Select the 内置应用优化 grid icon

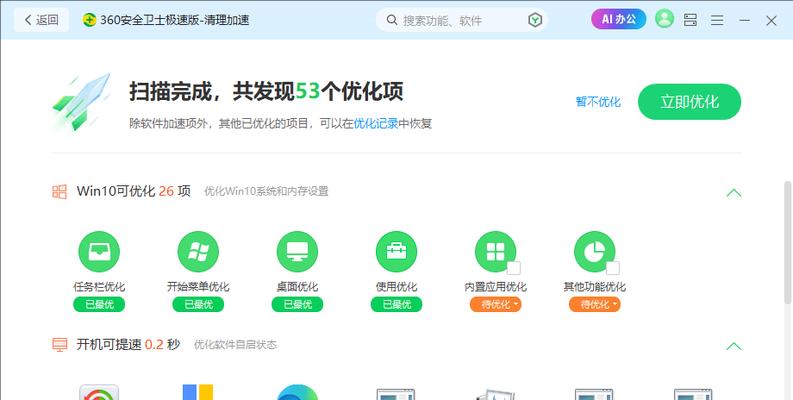point(496,252)
